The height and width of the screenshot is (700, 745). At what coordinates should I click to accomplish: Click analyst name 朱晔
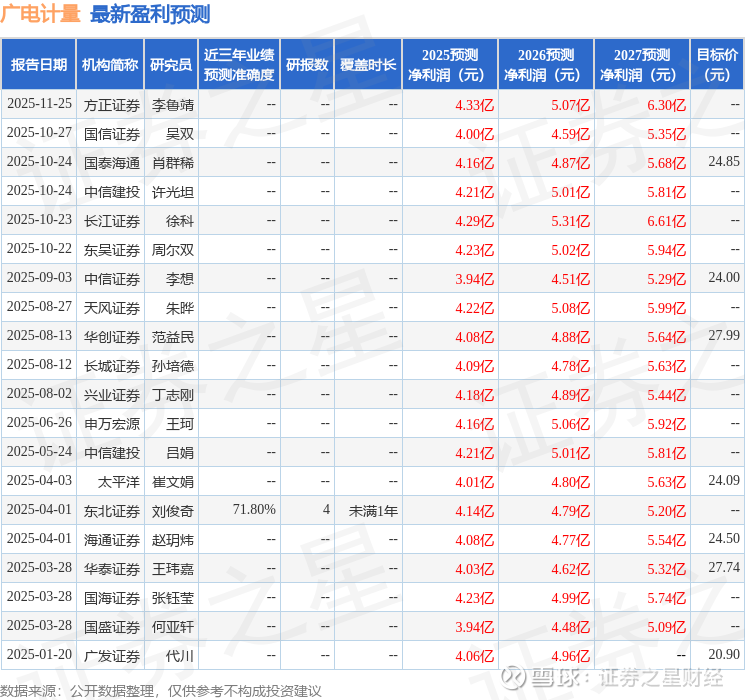pyautogui.click(x=180, y=308)
